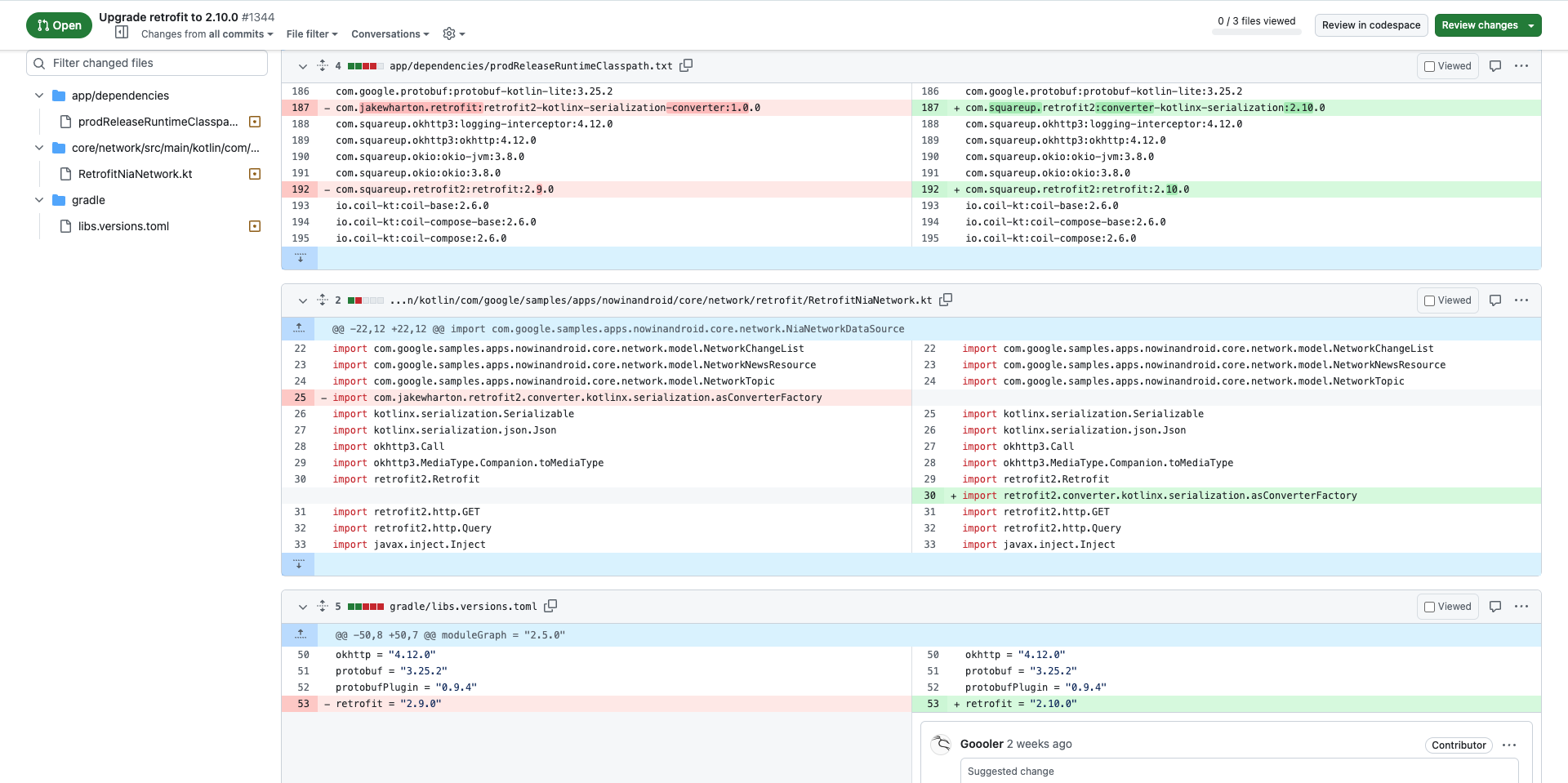
Task: Click the Contributor label badge
Action: click(1459, 745)
